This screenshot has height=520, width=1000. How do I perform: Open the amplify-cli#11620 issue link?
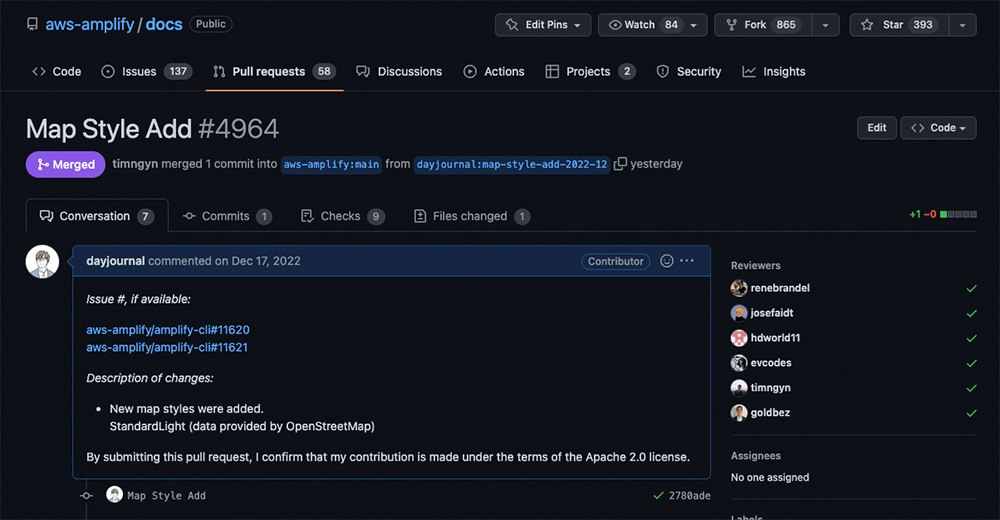pos(168,330)
